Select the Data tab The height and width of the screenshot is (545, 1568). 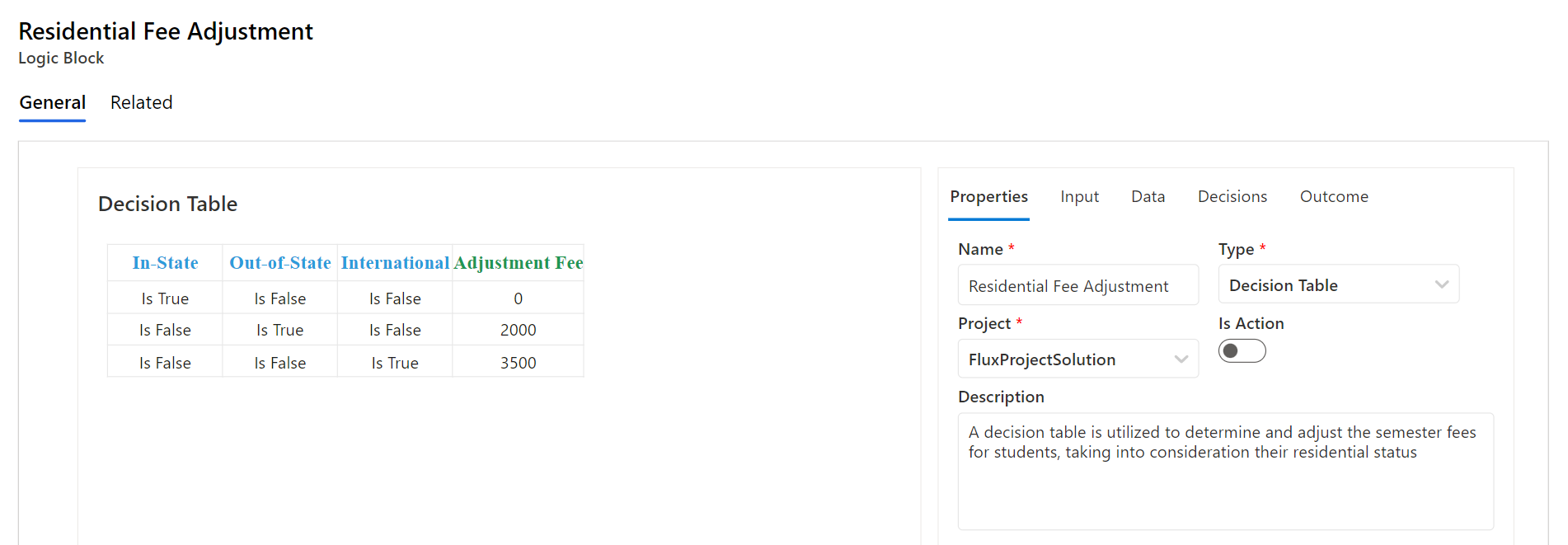coord(1148,196)
